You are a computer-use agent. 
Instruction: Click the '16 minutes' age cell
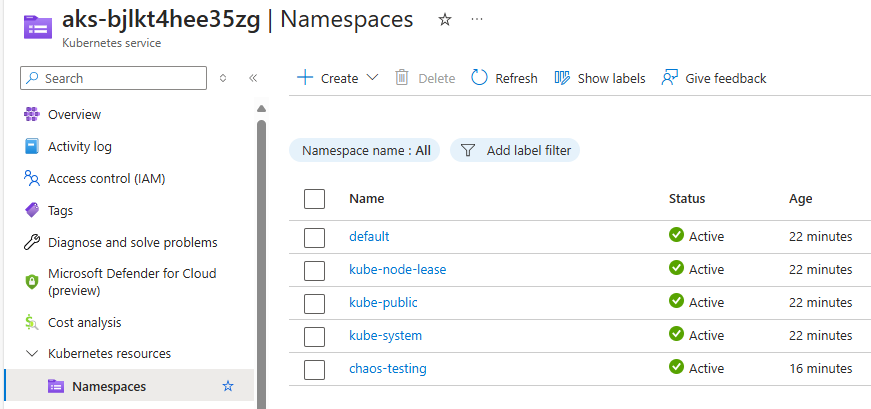coord(820,368)
